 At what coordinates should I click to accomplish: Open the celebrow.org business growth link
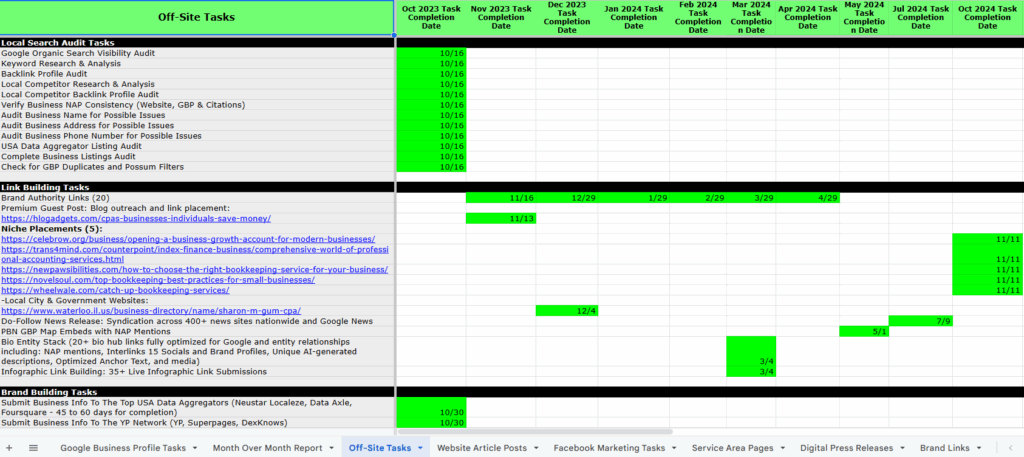(x=188, y=239)
